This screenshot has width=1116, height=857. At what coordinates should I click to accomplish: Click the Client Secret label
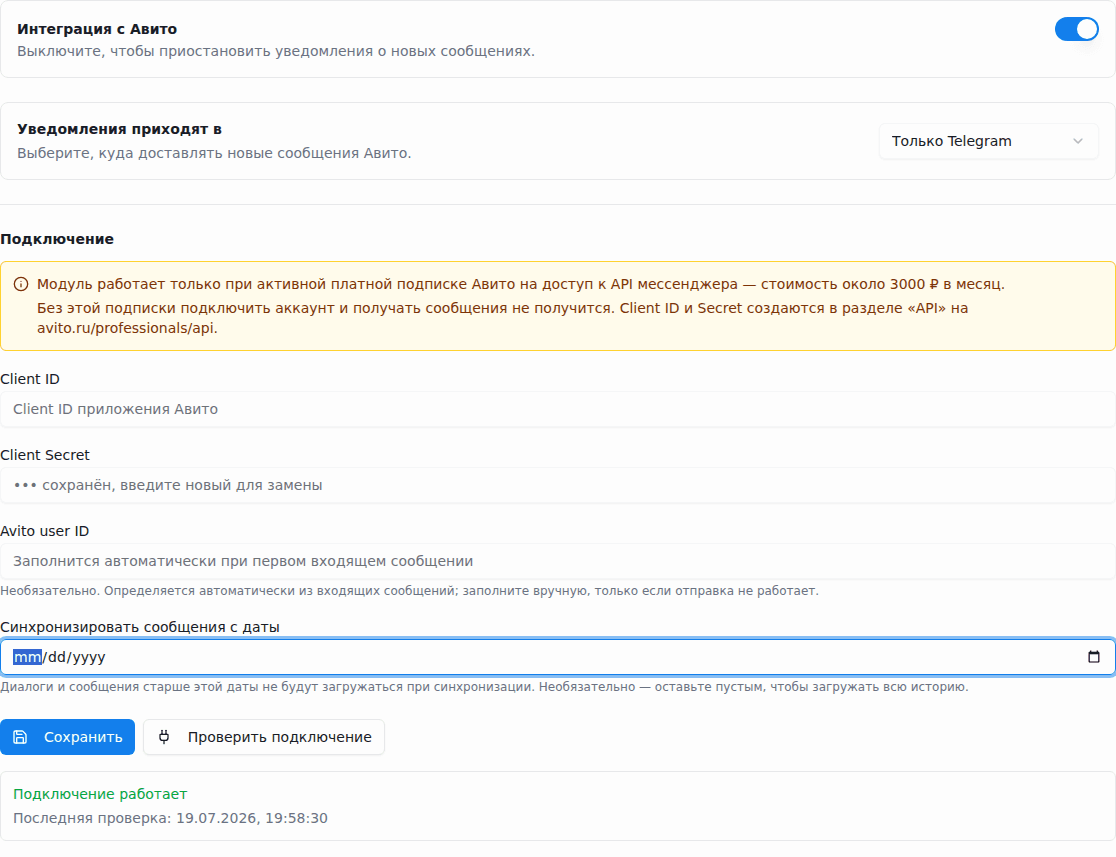[x=45, y=455]
